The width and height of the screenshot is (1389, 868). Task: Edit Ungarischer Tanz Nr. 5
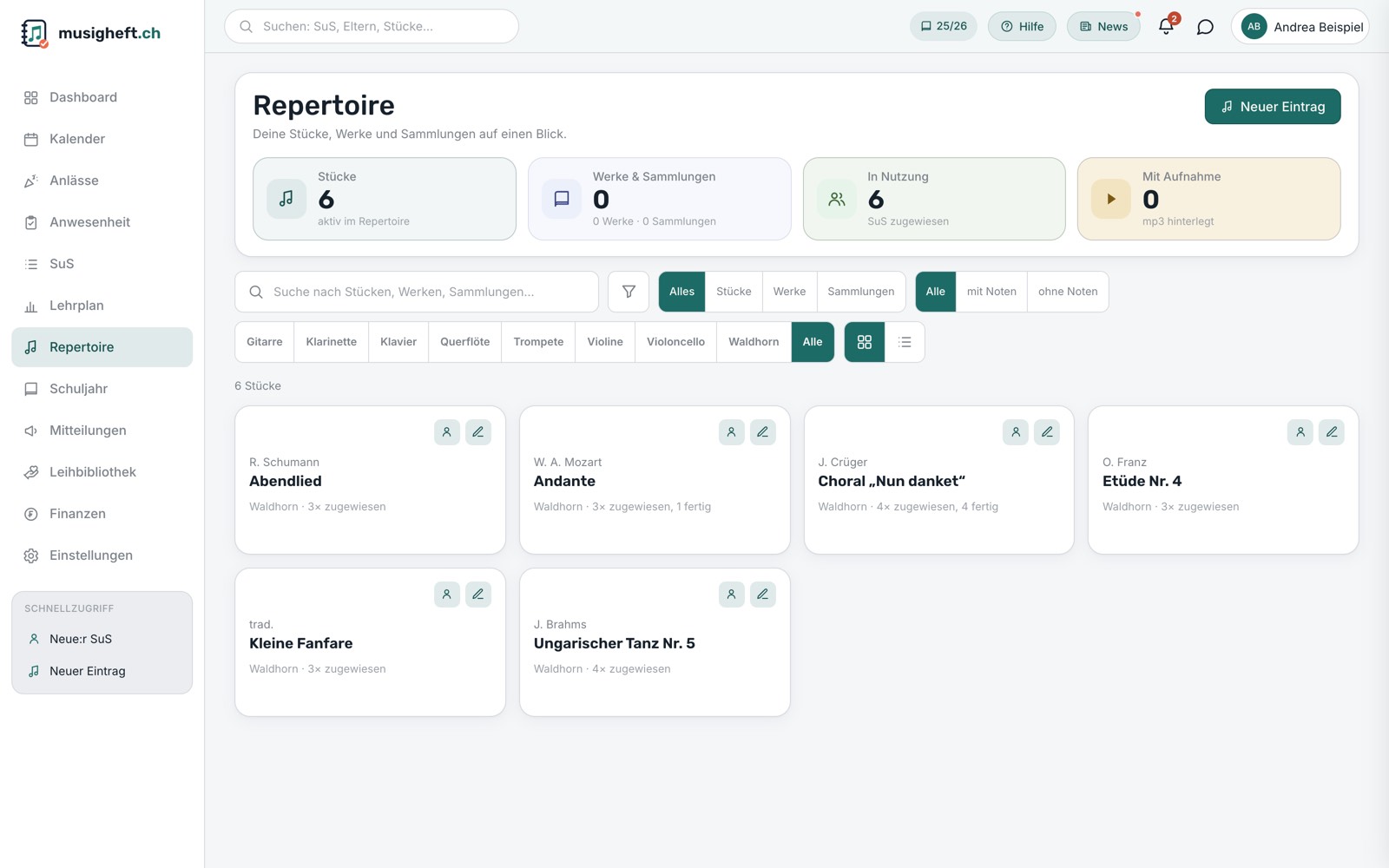[763, 594]
